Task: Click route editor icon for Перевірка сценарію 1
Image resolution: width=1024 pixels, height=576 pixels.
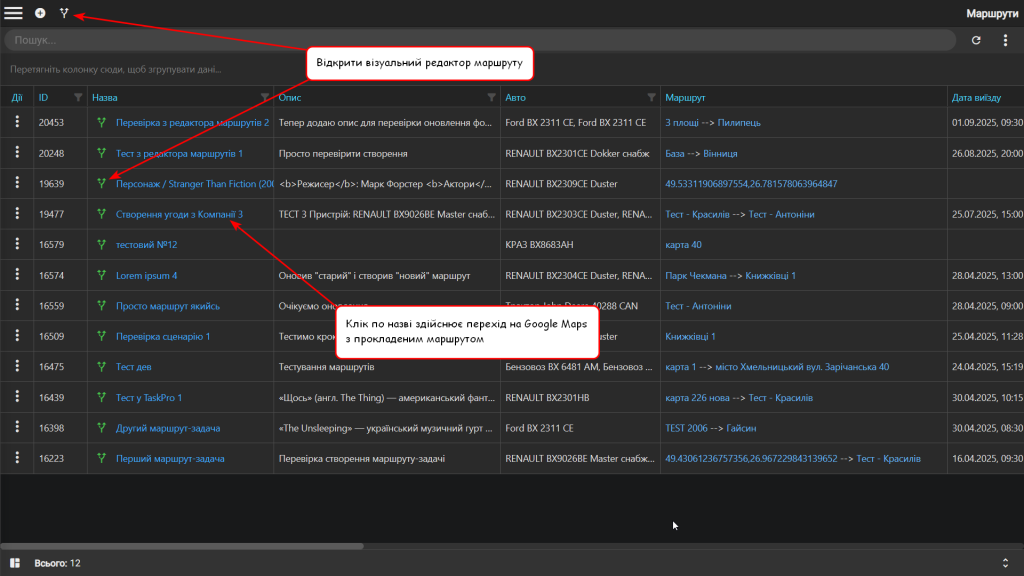Action: point(101,336)
